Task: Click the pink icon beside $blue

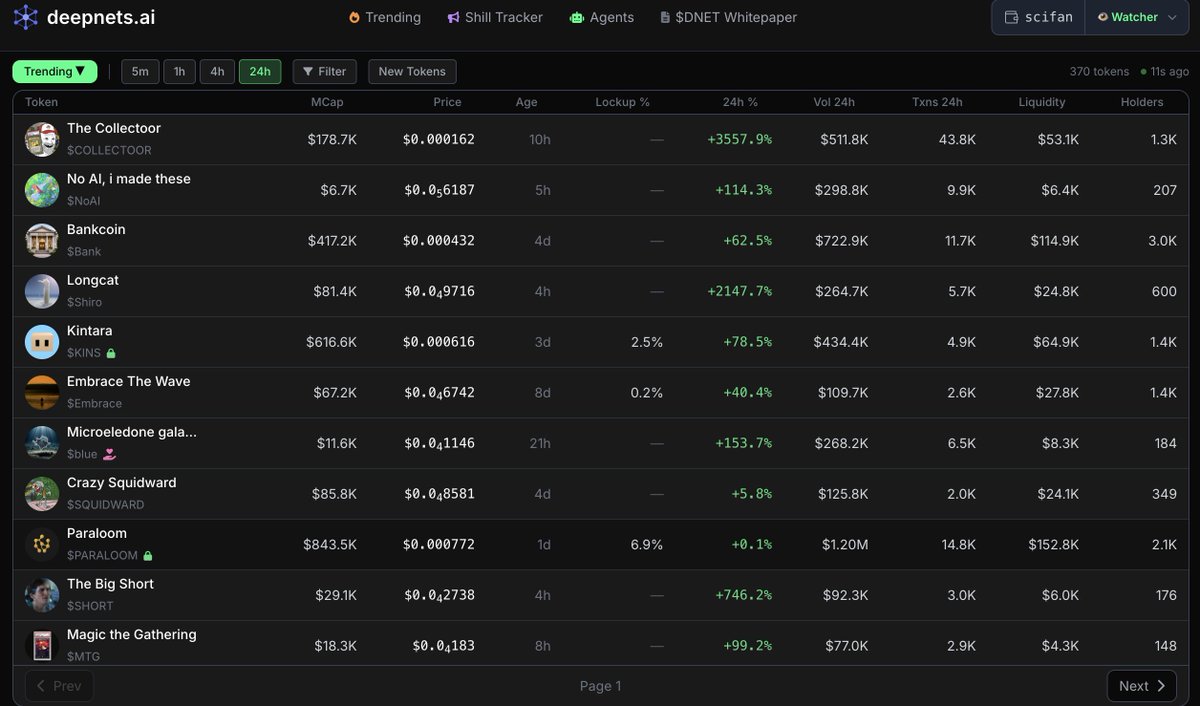Action: coord(110,454)
